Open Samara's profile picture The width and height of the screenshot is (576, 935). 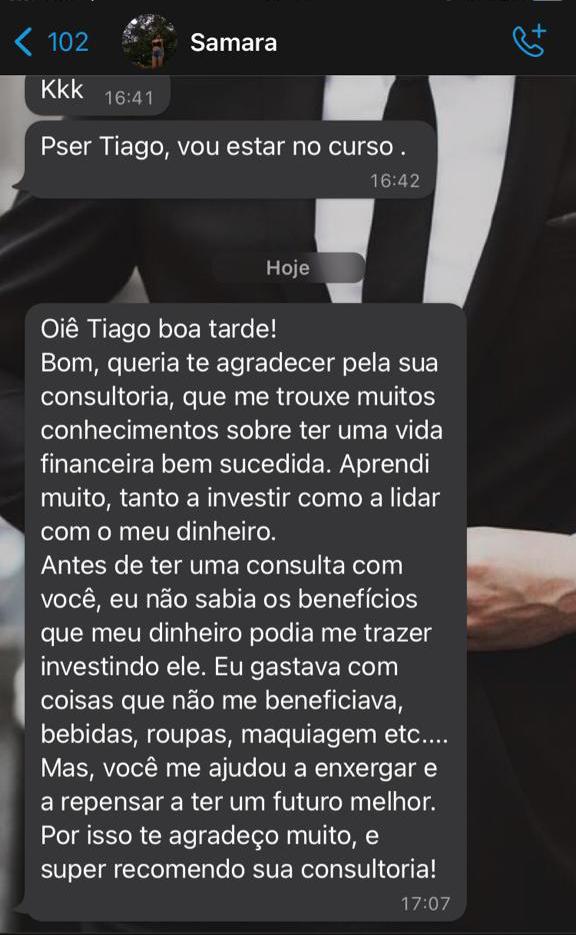pyautogui.click(x=149, y=42)
